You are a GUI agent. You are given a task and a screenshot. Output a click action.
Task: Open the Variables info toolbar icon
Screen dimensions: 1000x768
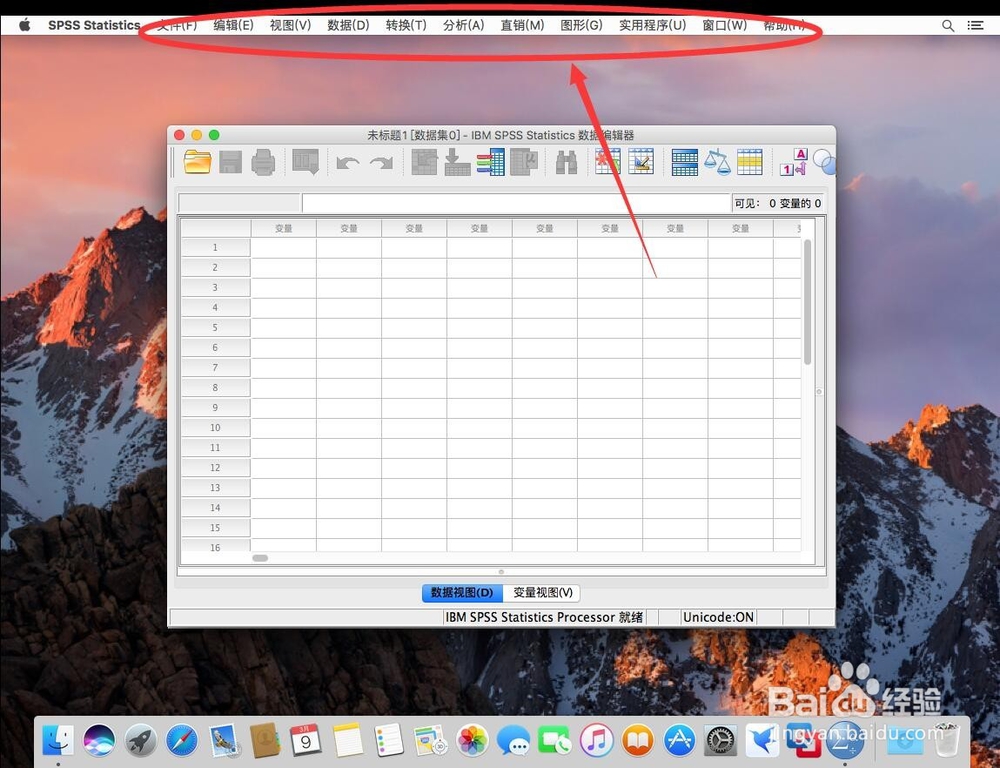pos(490,162)
